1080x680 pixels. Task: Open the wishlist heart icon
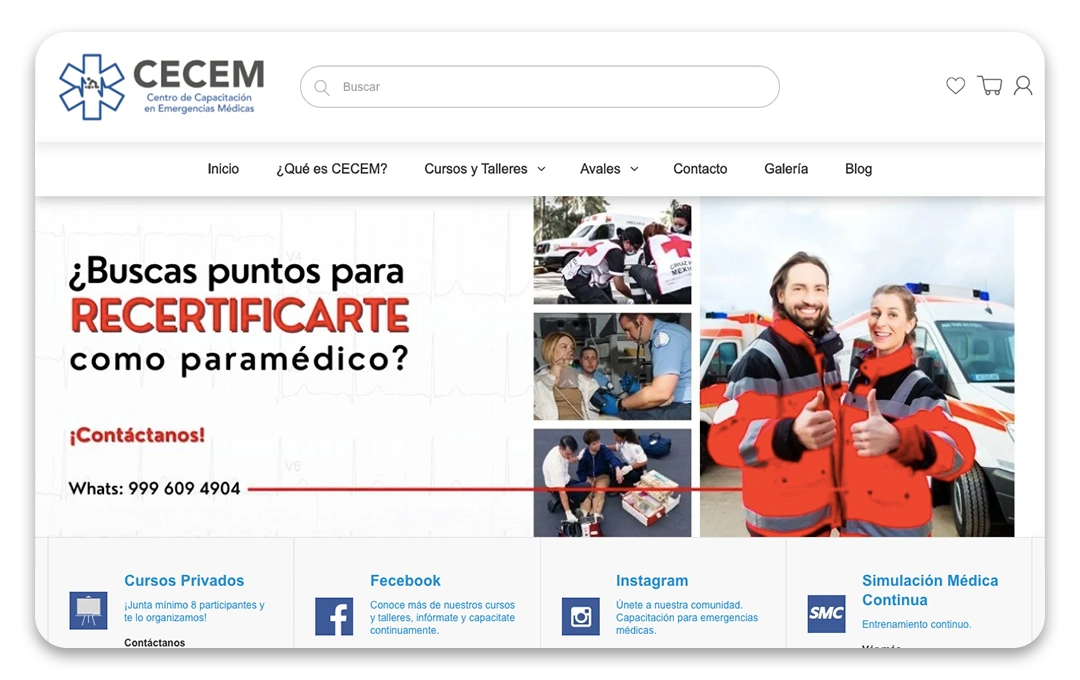coord(955,86)
